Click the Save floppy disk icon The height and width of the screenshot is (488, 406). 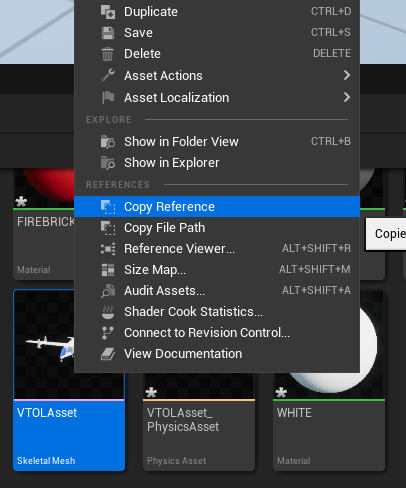click(108, 33)
